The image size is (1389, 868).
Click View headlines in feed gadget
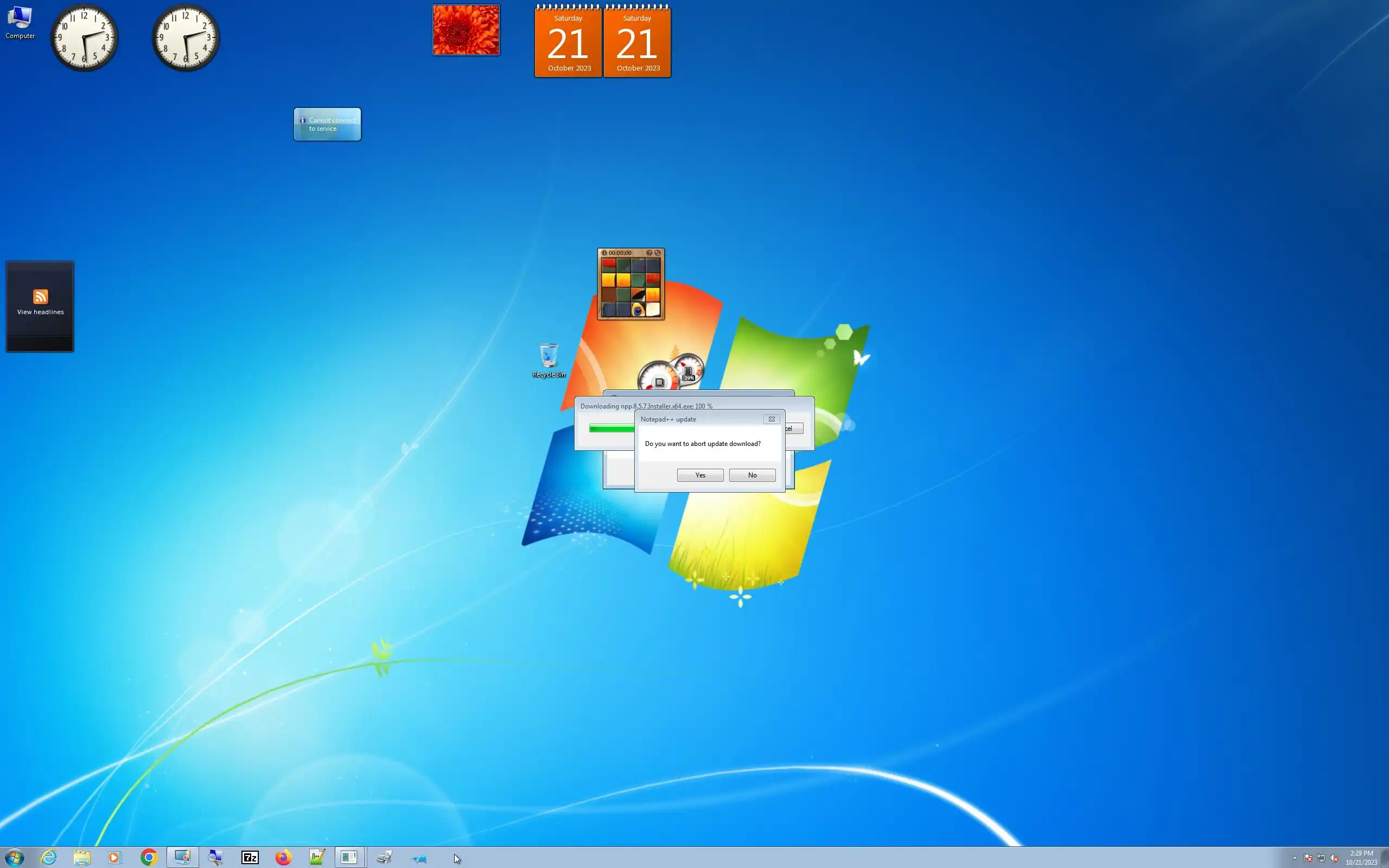tap(40, 312)
